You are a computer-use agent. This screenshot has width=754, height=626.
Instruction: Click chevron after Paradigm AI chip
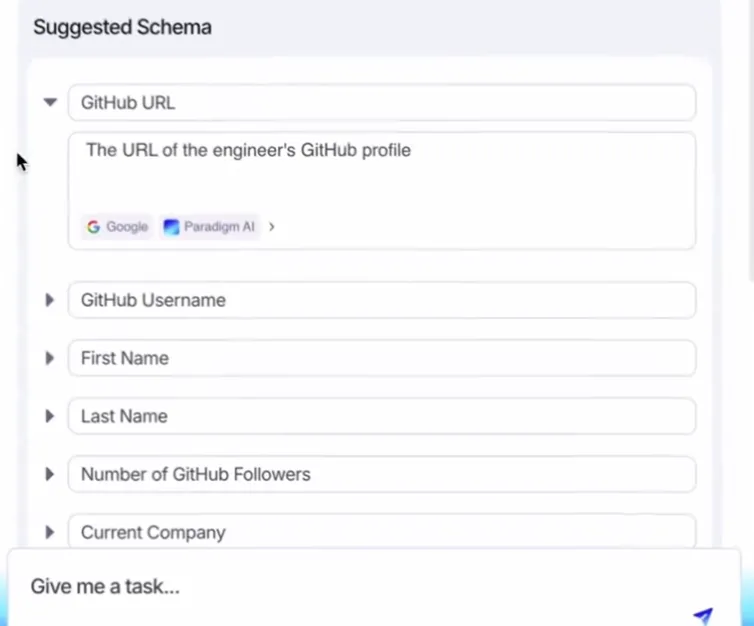click(272, 227)
